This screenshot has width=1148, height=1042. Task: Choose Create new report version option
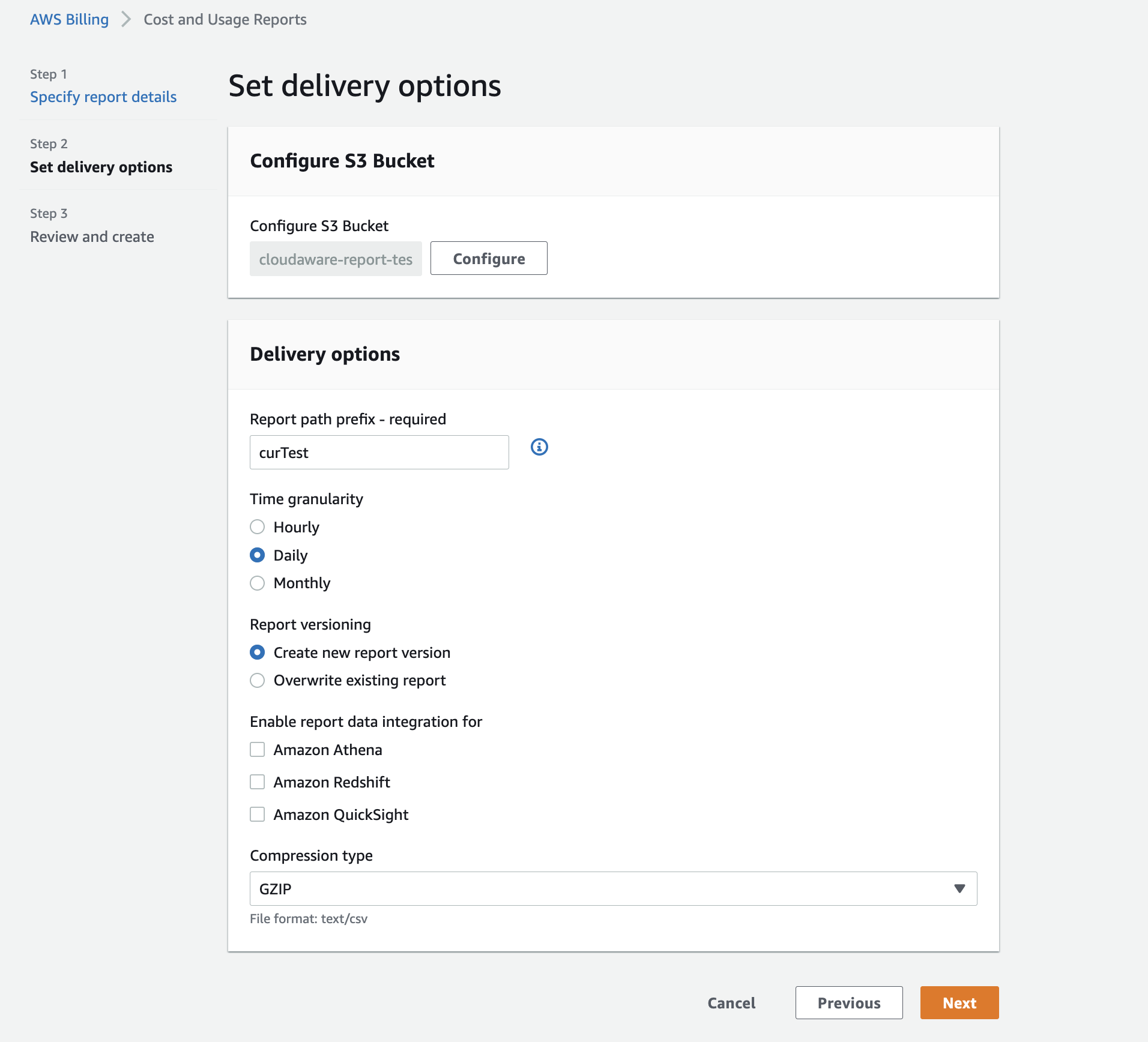(x=257, y=652)
